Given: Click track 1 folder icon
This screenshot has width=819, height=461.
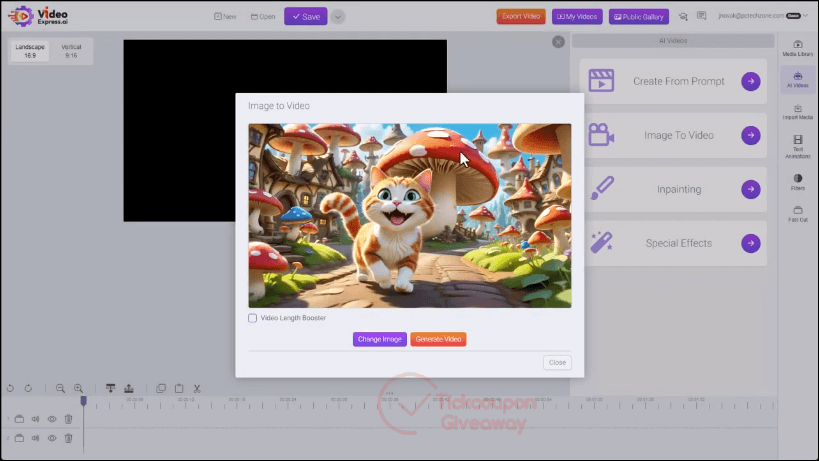Looking at the screenshot, I should point(19,419).
